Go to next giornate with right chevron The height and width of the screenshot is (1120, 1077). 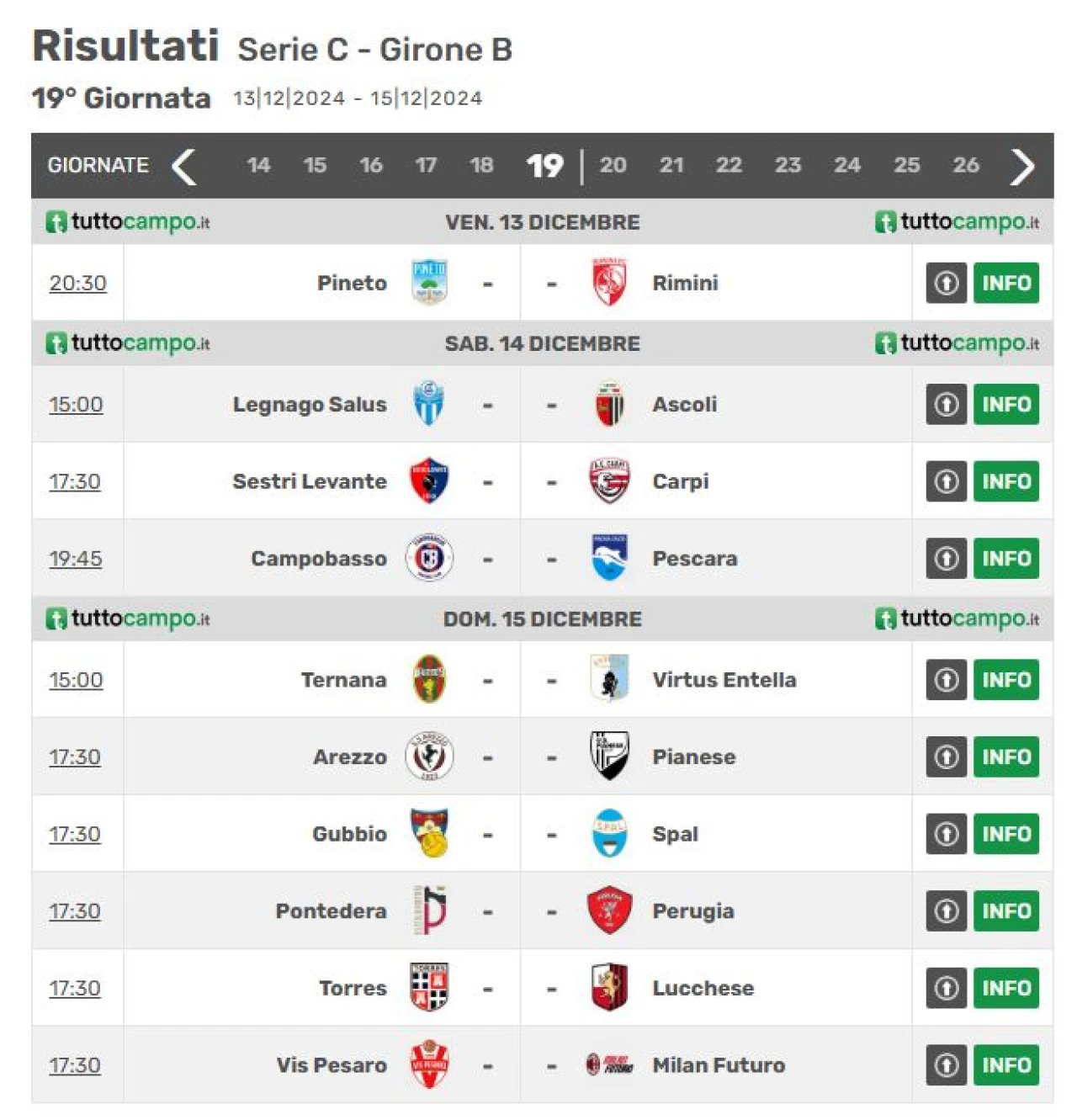coord(1021,167)
